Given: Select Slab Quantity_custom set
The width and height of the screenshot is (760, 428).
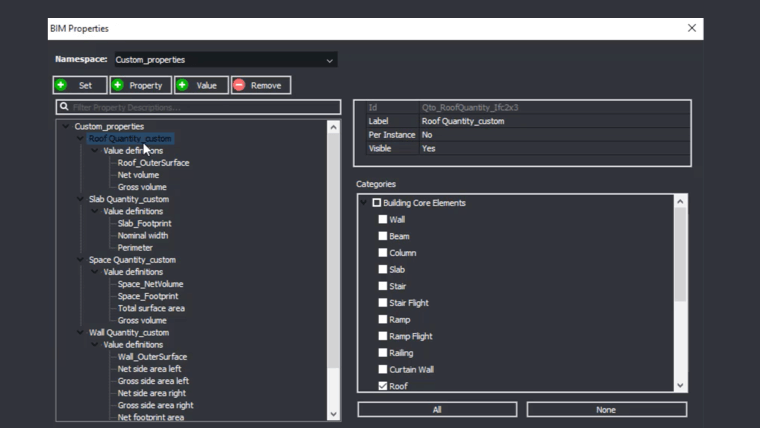Looking at the screenshot, I should pyautogui.click(x=129, y=199).
